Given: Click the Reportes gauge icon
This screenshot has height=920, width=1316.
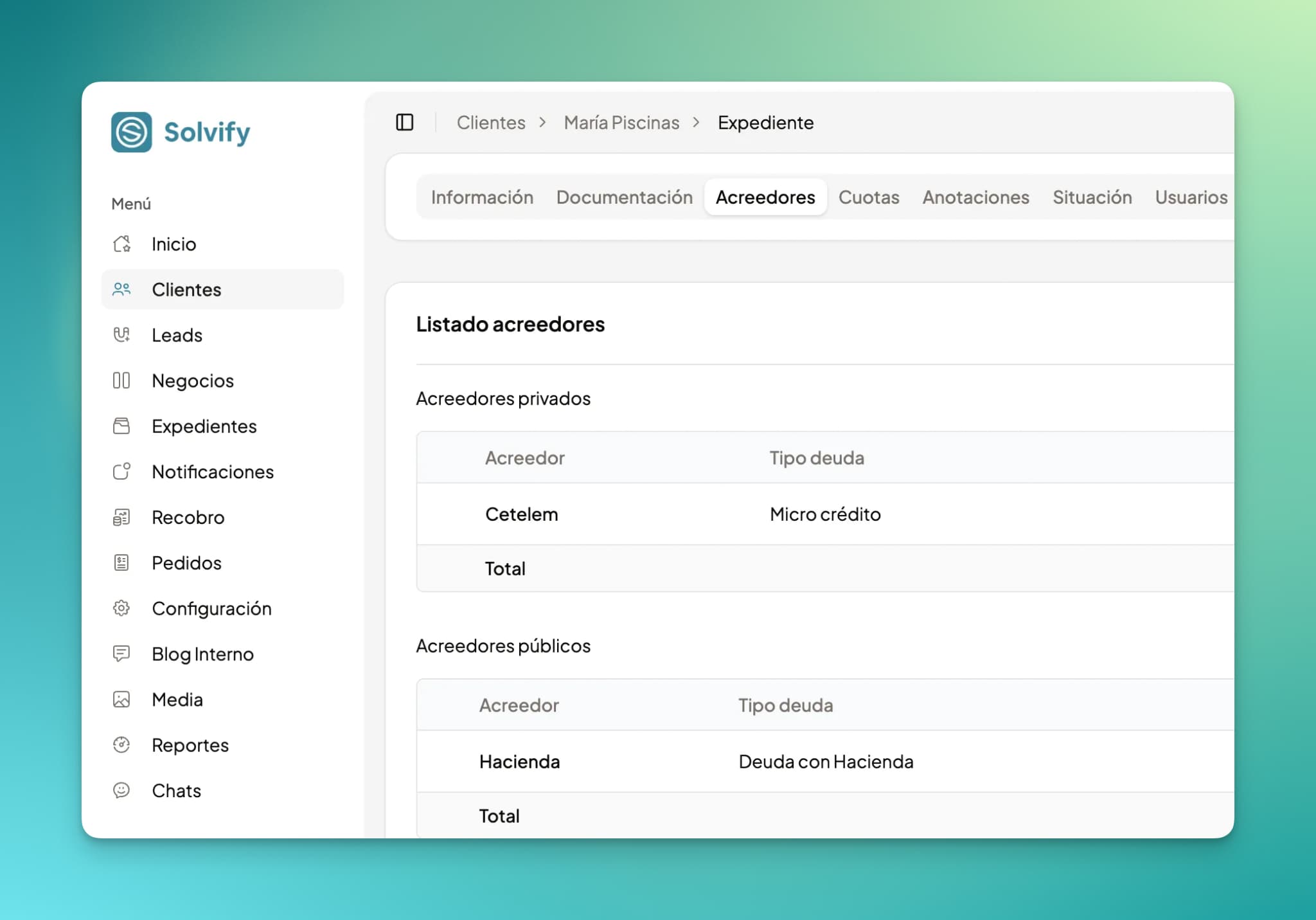Looking at the screenshot, I should coord(121,745).
